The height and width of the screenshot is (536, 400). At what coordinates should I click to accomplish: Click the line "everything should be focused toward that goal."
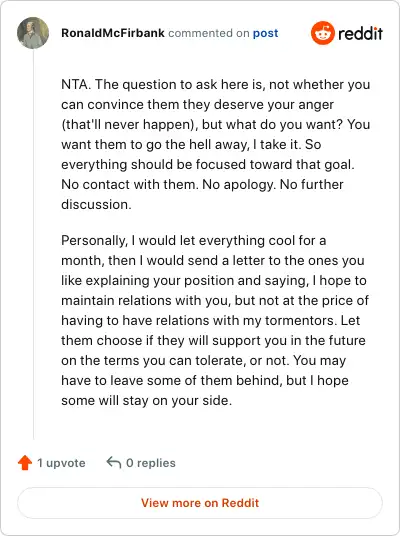pyautogui.click(x=208, y=164)
